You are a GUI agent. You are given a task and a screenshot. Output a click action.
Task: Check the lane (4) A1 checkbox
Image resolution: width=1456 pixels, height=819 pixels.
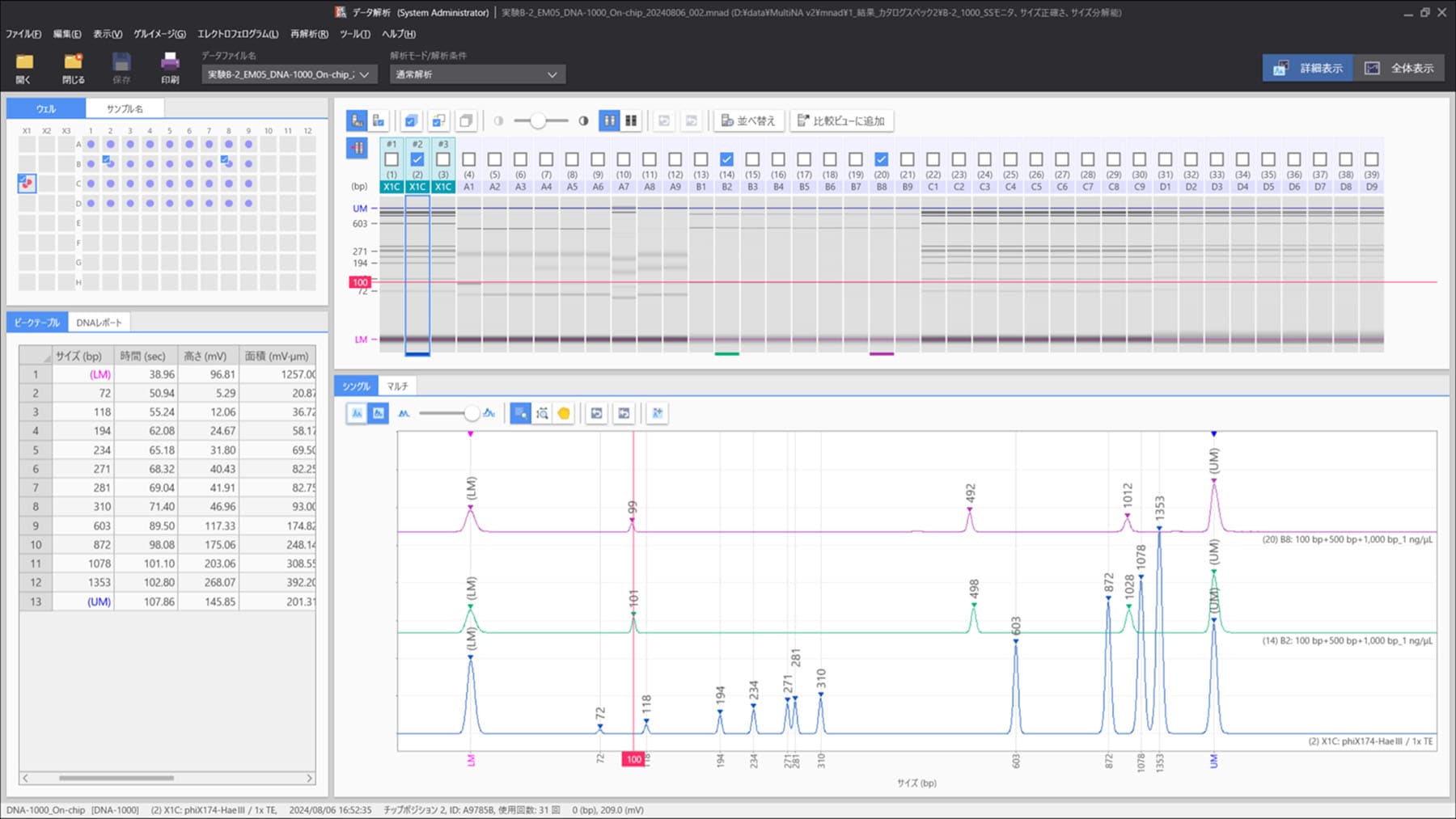click(x=469, y=159)
